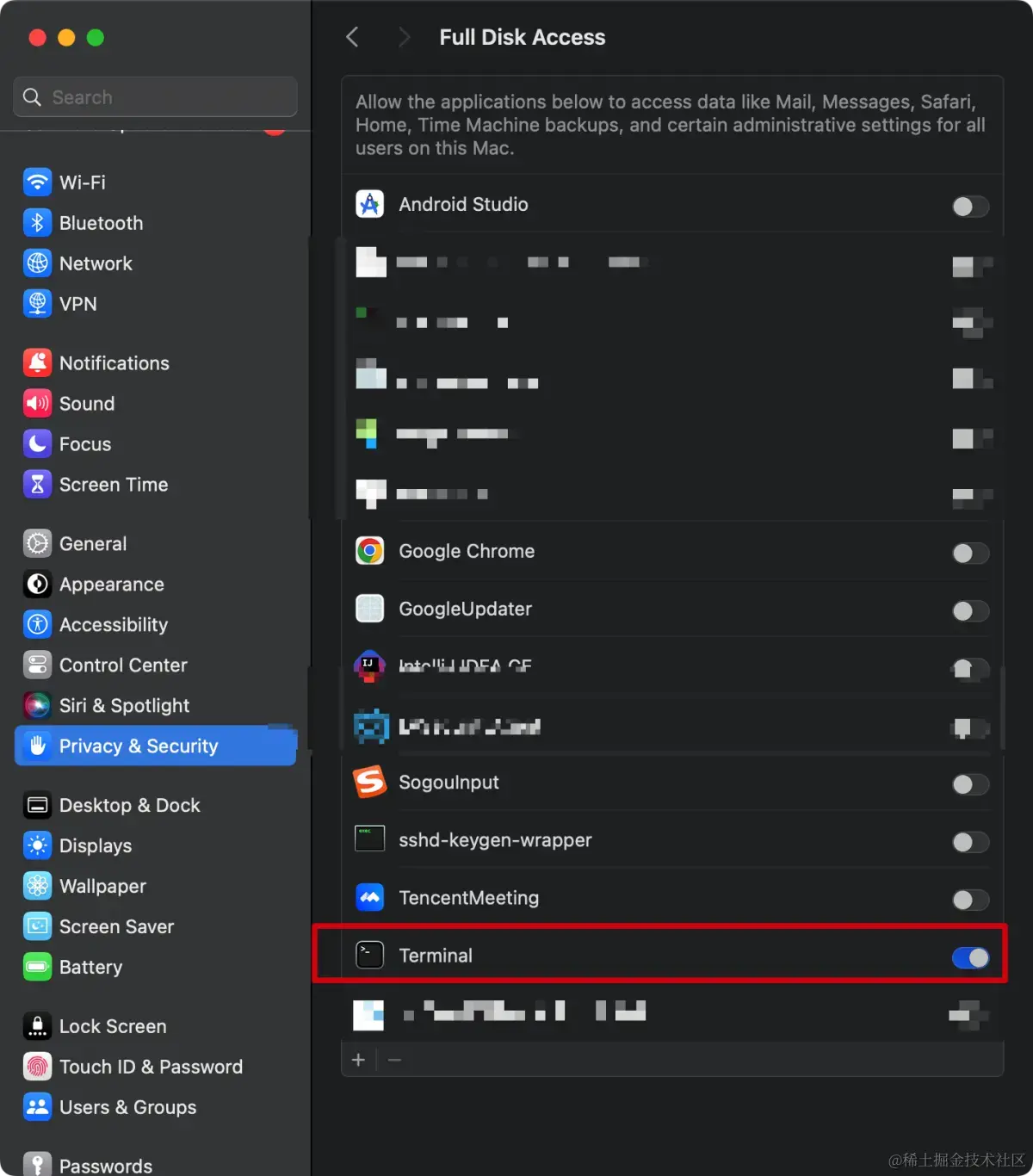
Task: Open Network settings label
Action: click(96, 263)
